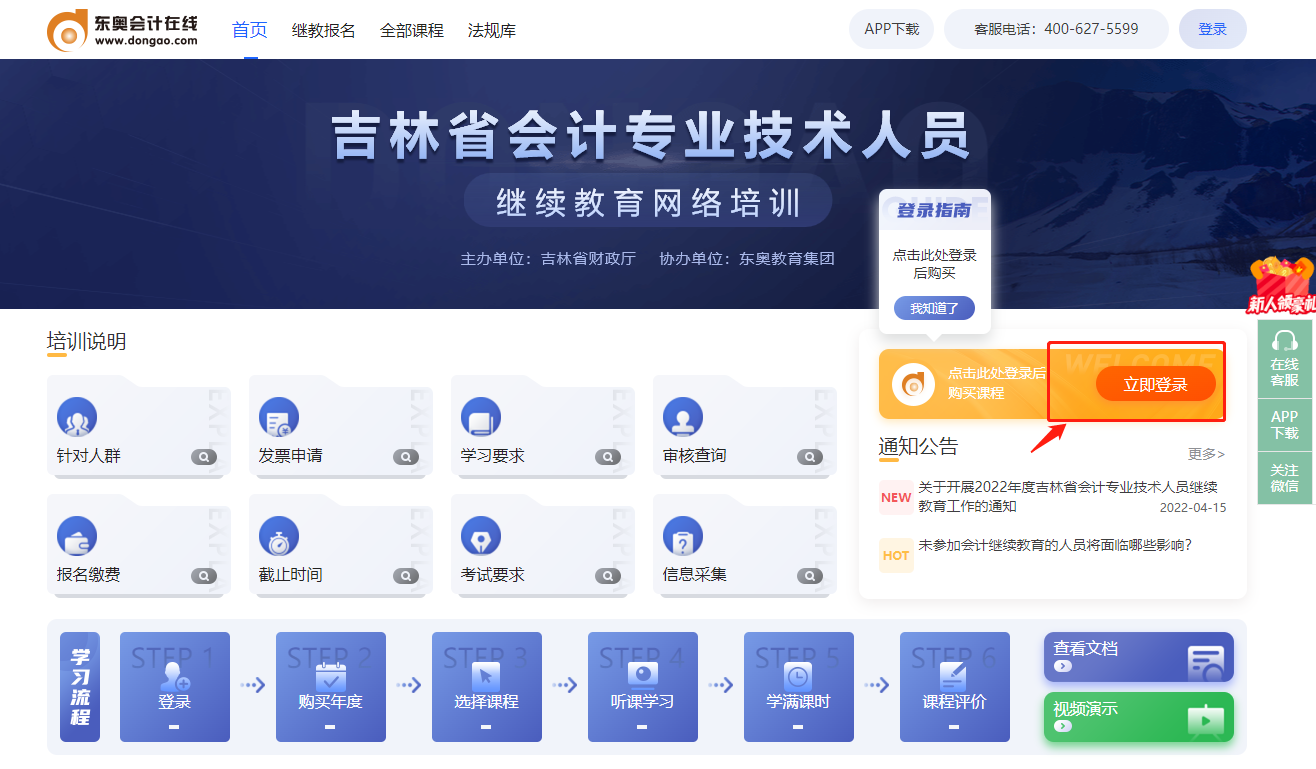The height and width of the screenshot is (769, 1316).
Task: Open the 针对人群 card magnifier icon
Action: tap(205, 457)
